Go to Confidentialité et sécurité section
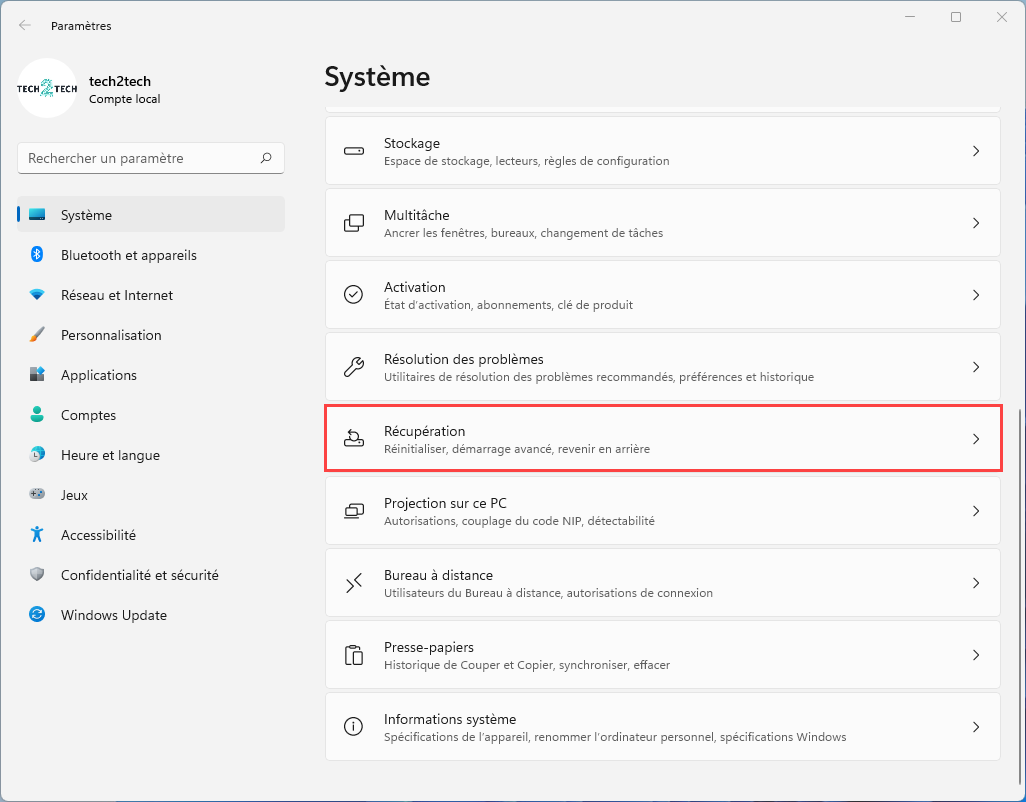This screenshot has height=802, width=1026. [x=139, y=575]
